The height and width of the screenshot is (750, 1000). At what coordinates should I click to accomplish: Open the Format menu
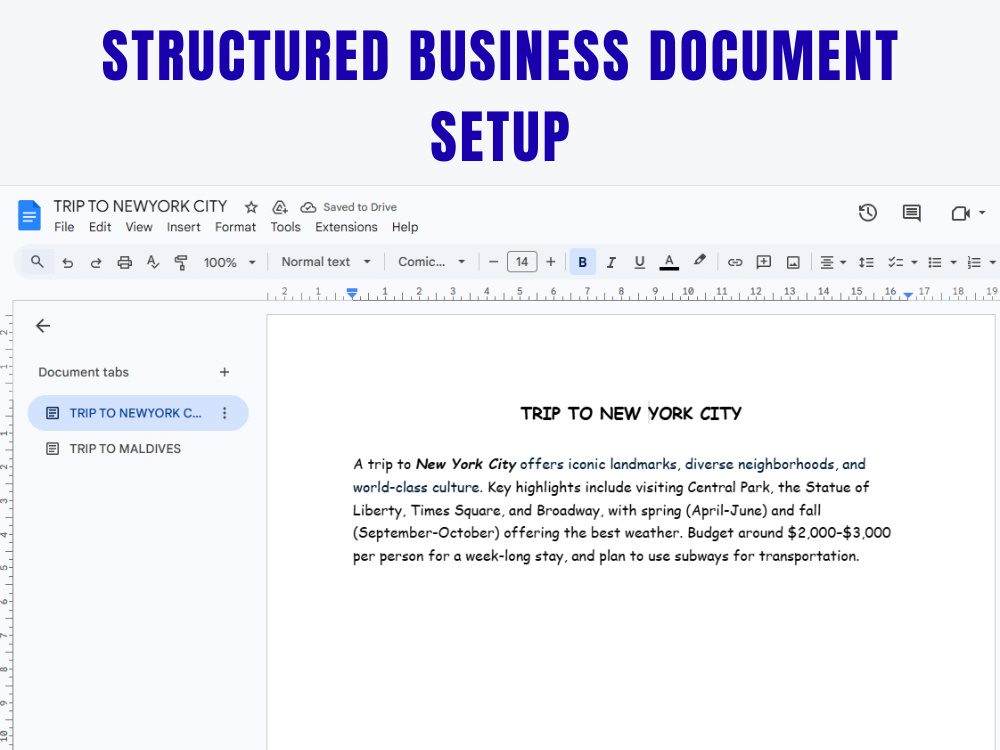(235, 227)
